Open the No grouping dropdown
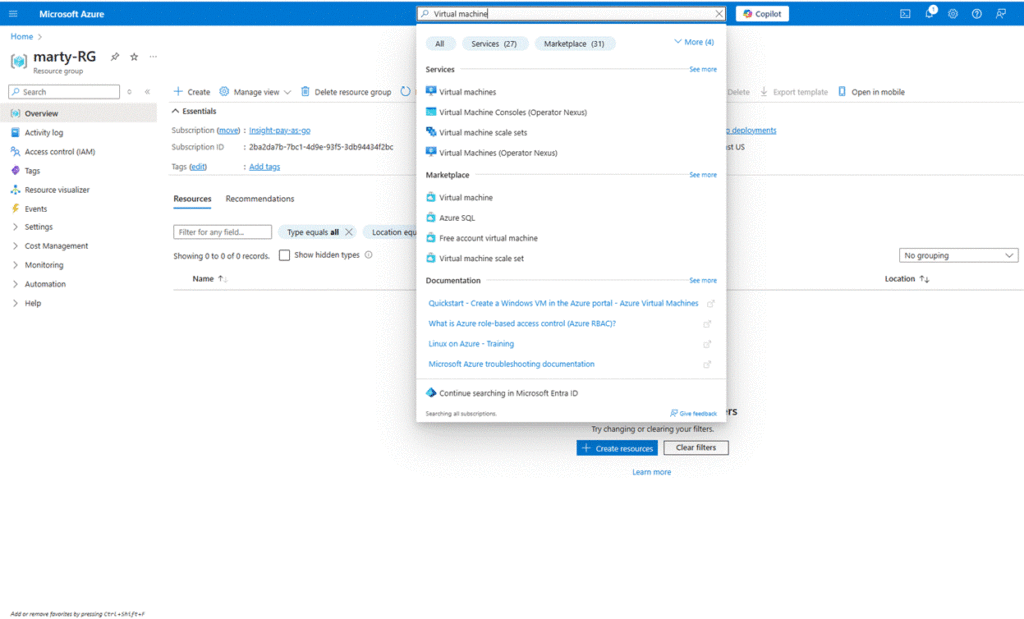This screenshot has width=1024, height=619. (x=958, y=256)
